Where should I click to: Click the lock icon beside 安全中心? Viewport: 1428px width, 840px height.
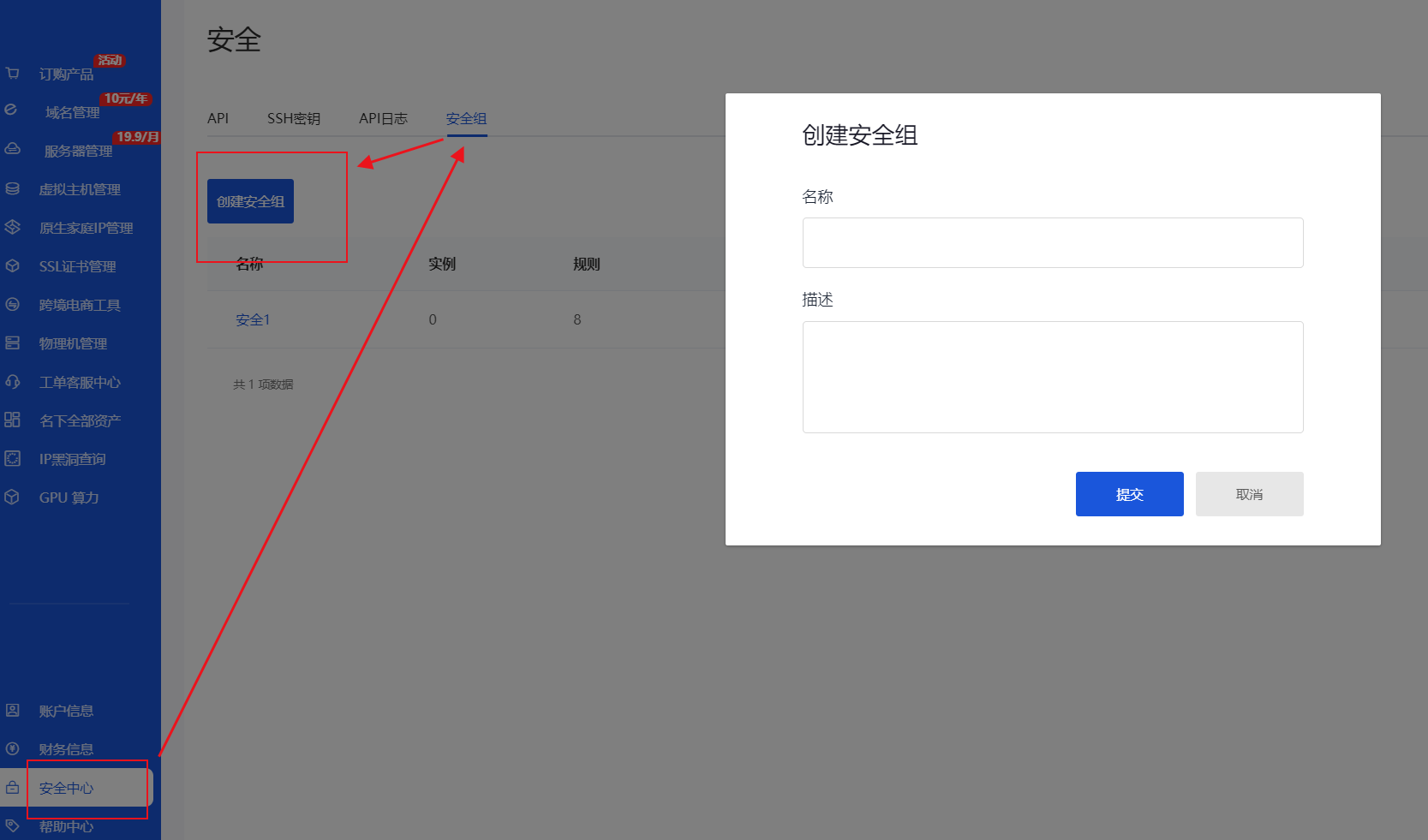[12, 787]
